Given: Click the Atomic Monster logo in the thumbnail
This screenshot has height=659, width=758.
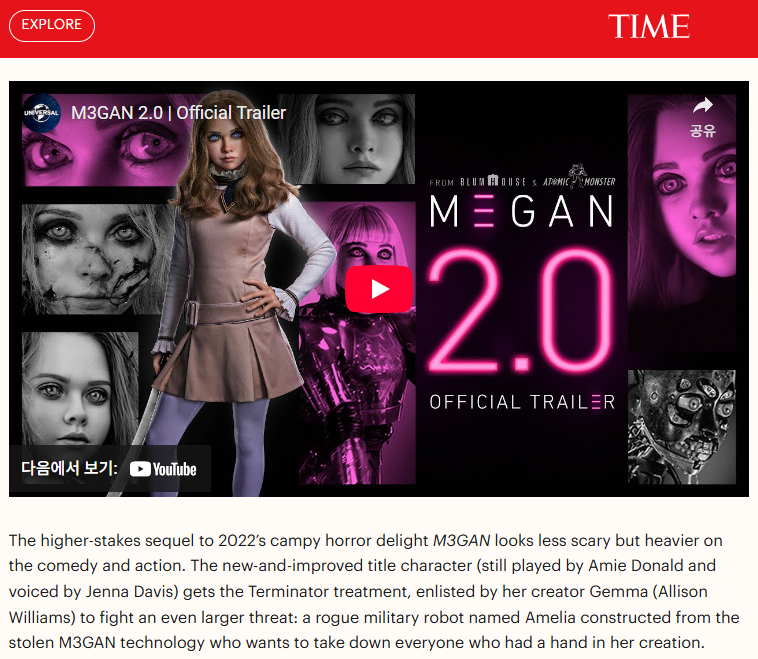Looking at the screenshot, I should pyautogui.click(x=579, y=177).
